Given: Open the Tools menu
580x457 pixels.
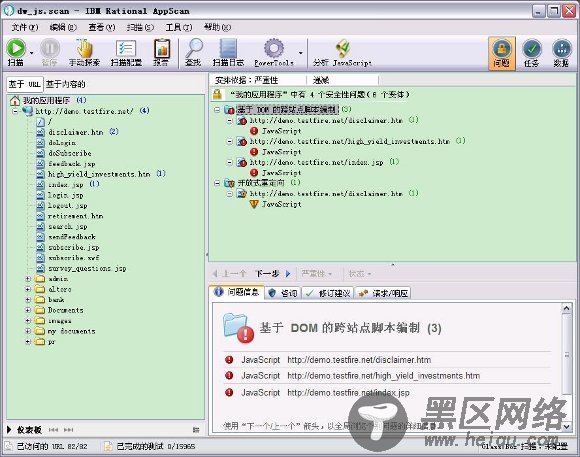Looking at the screenshot, I should click(x=179, y=27).
